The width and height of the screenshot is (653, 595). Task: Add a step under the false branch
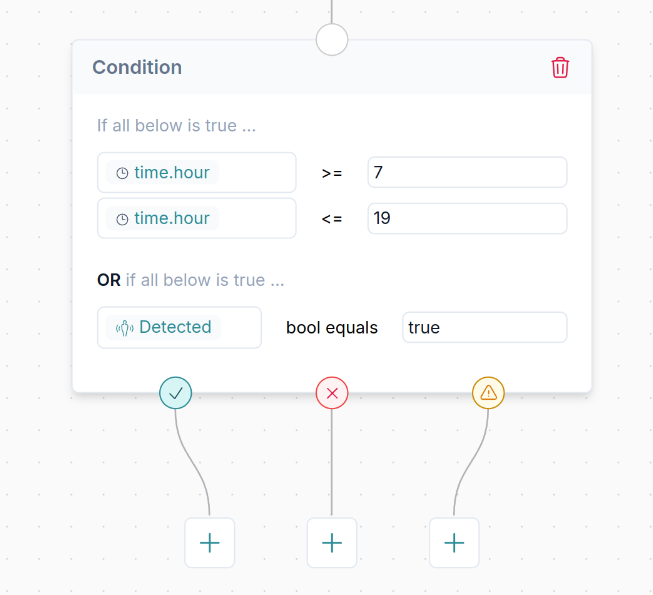(x=332, y=543)
